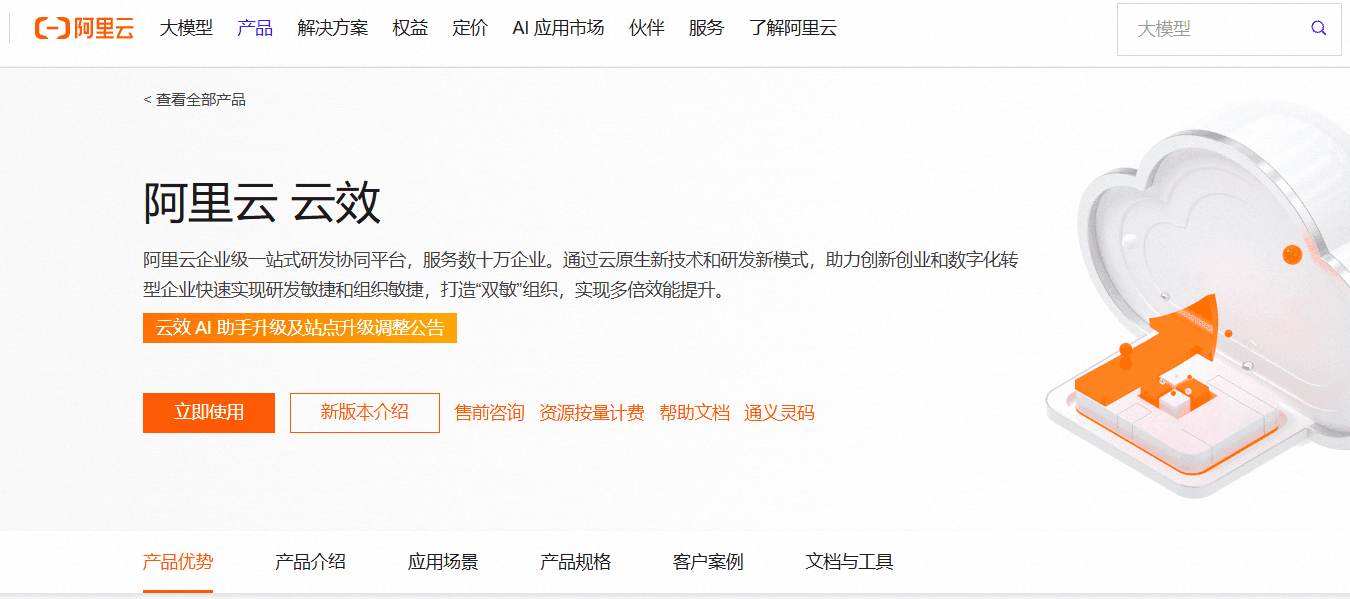The image size is (1350, 599).
Task: Click the 立即使用 button
Action: 209,412
